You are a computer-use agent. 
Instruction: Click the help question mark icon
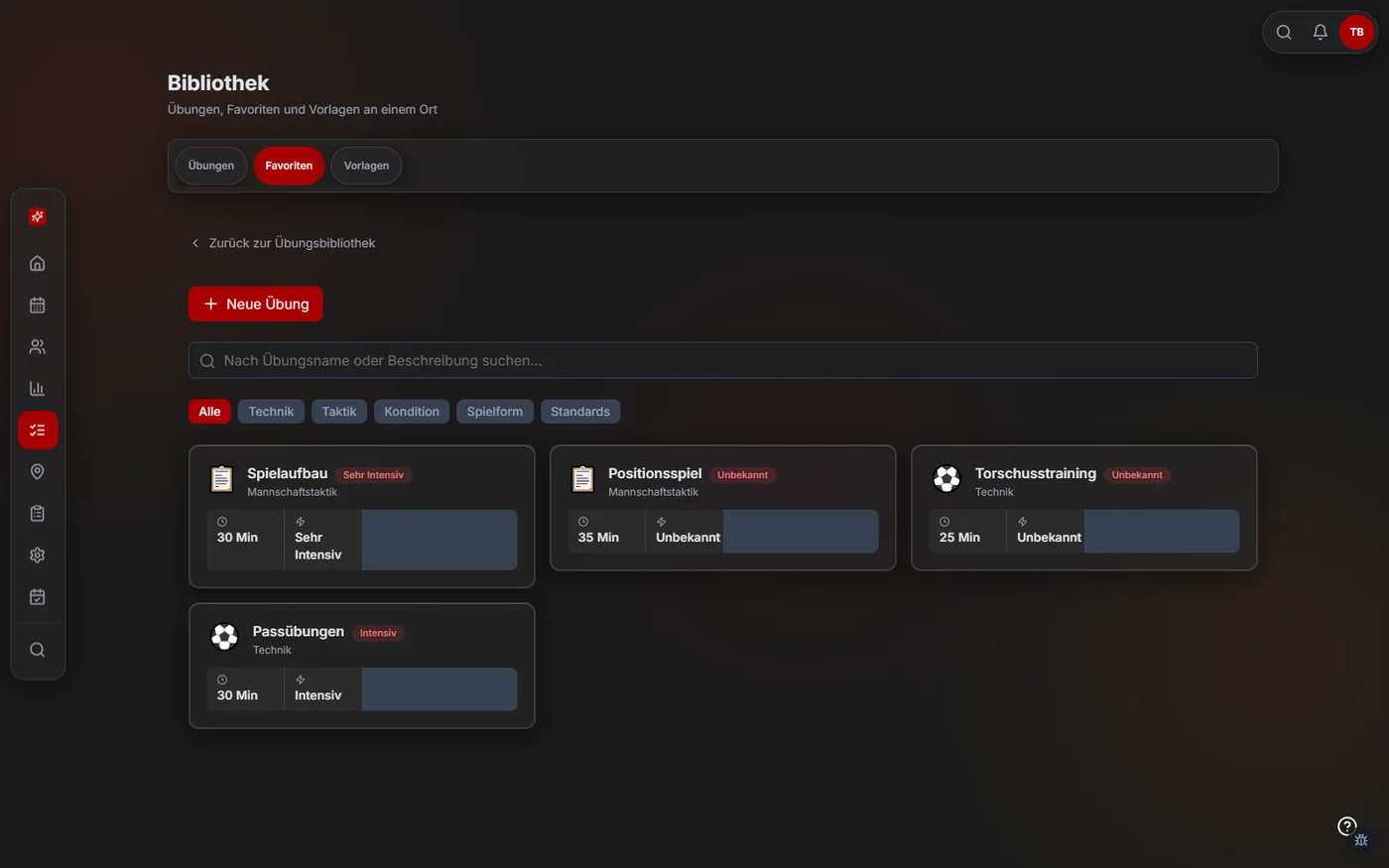pyautogui.click(x=1346, y=825)
